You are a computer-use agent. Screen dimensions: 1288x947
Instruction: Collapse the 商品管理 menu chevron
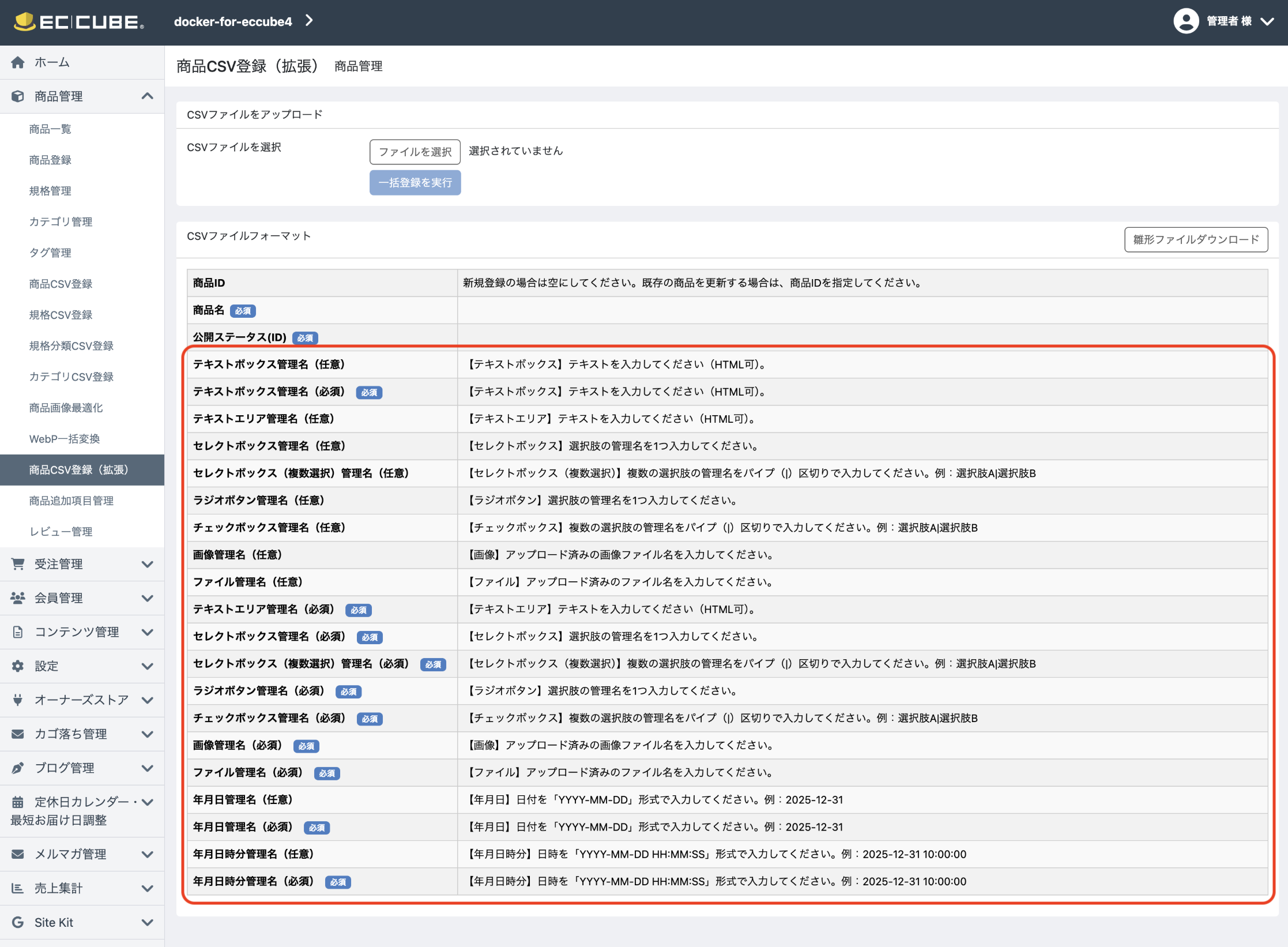[148, 96]
